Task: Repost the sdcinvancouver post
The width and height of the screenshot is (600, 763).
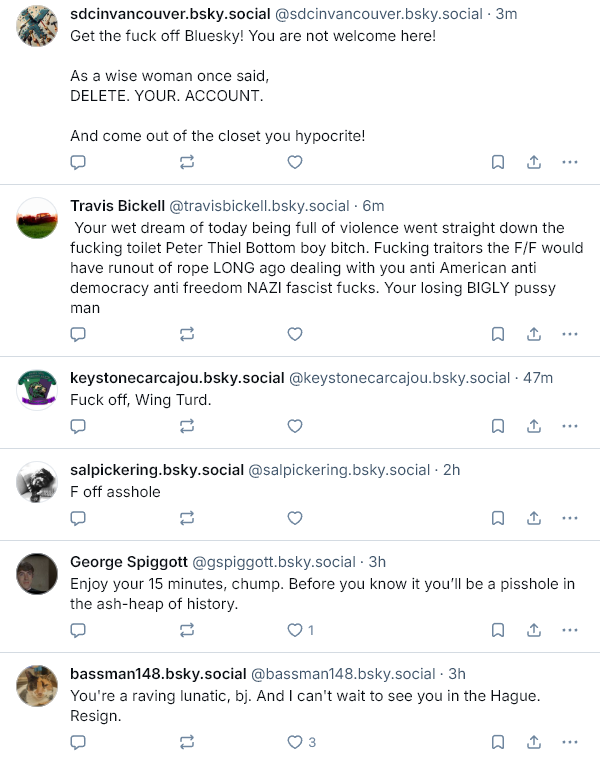Action: tap(186, 162)
